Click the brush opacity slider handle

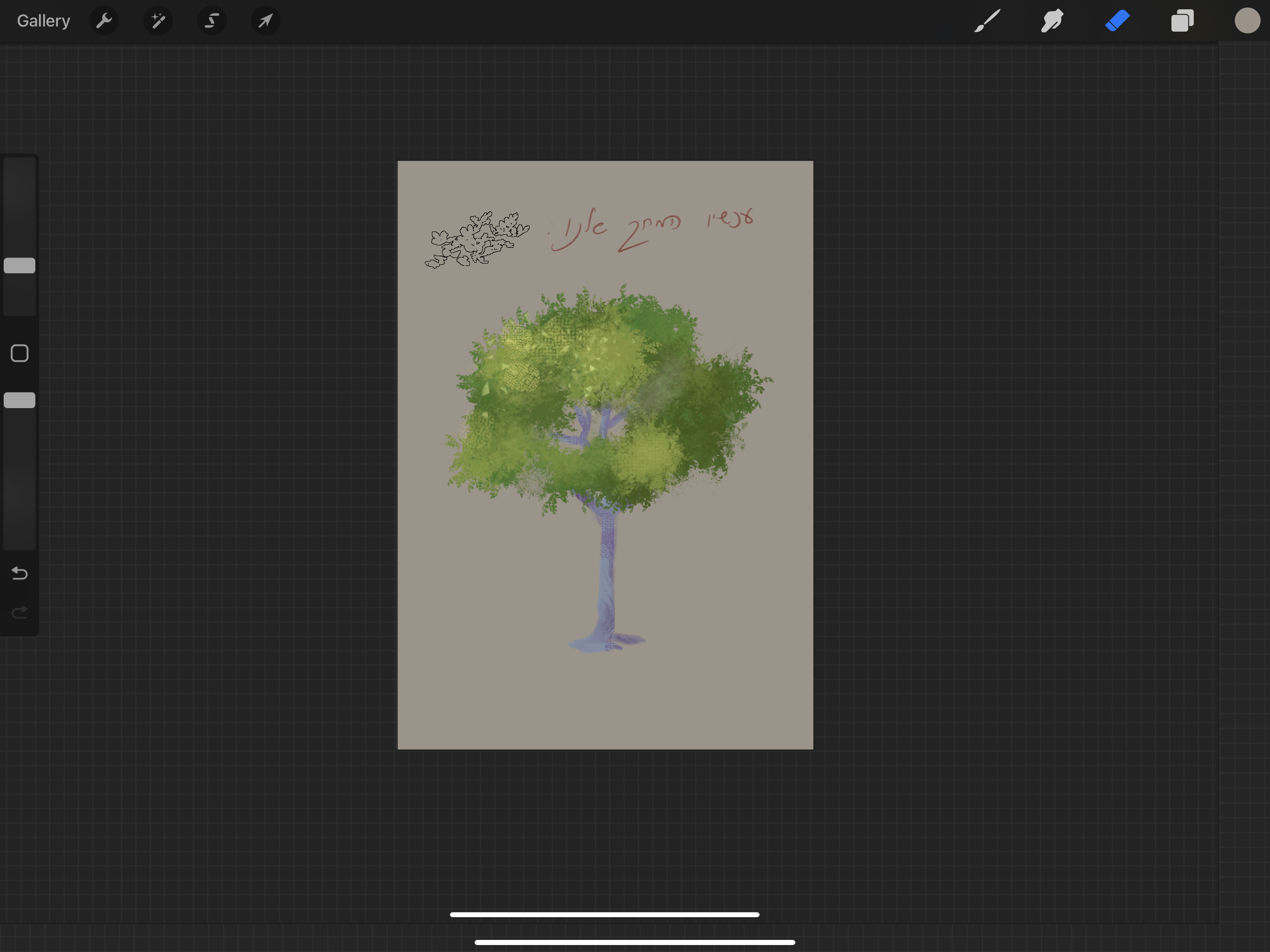(20, 400)
